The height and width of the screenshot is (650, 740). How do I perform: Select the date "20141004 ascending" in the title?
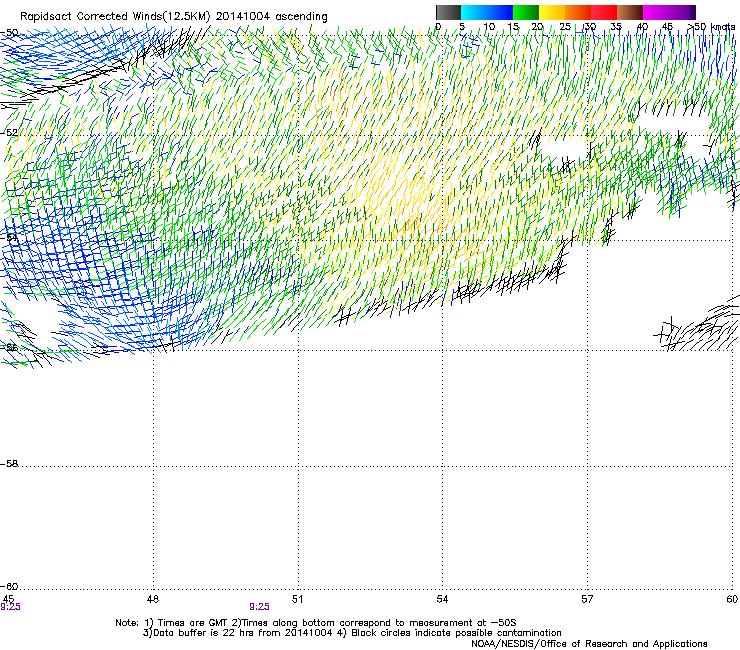(x=271, y=16)
